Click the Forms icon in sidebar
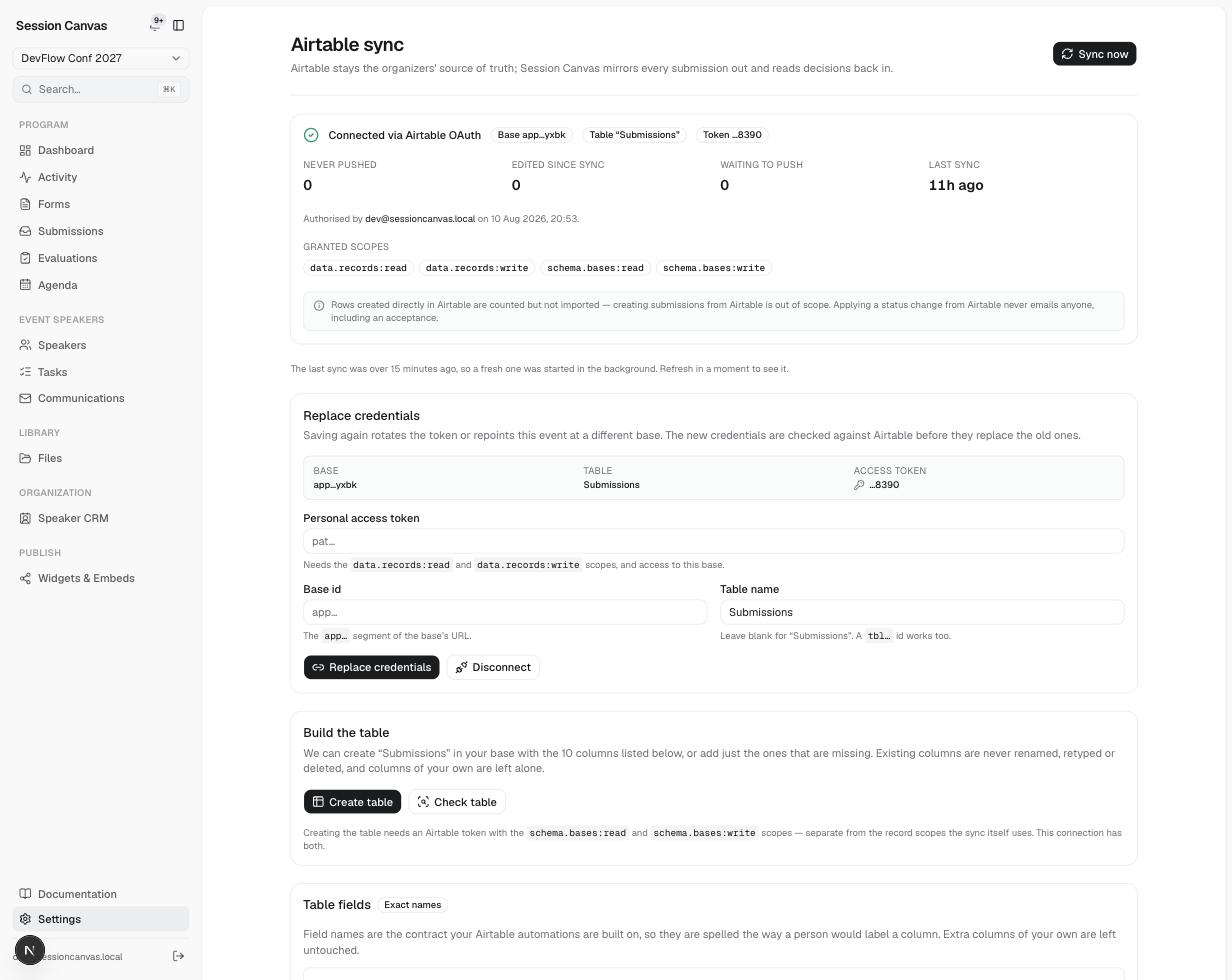The width and height of the screenshot is (1232, 980). (25, 204)
